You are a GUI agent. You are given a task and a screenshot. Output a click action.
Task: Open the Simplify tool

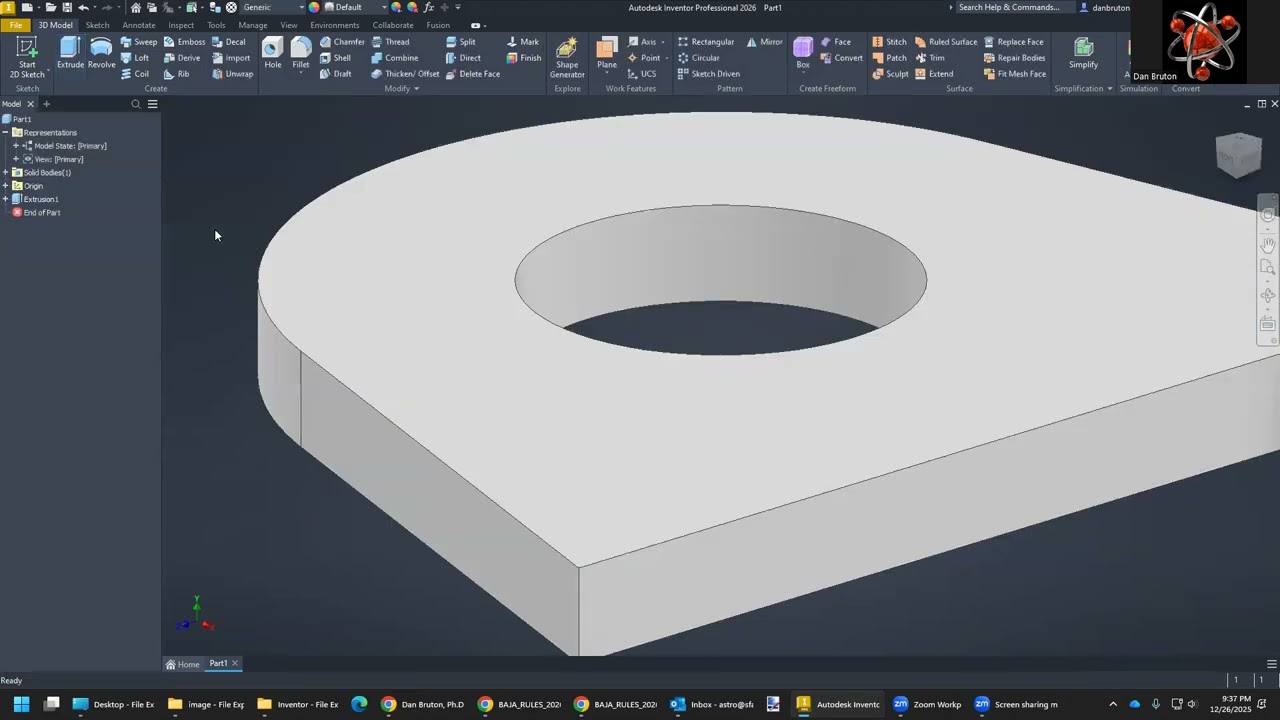(1083, 54)
